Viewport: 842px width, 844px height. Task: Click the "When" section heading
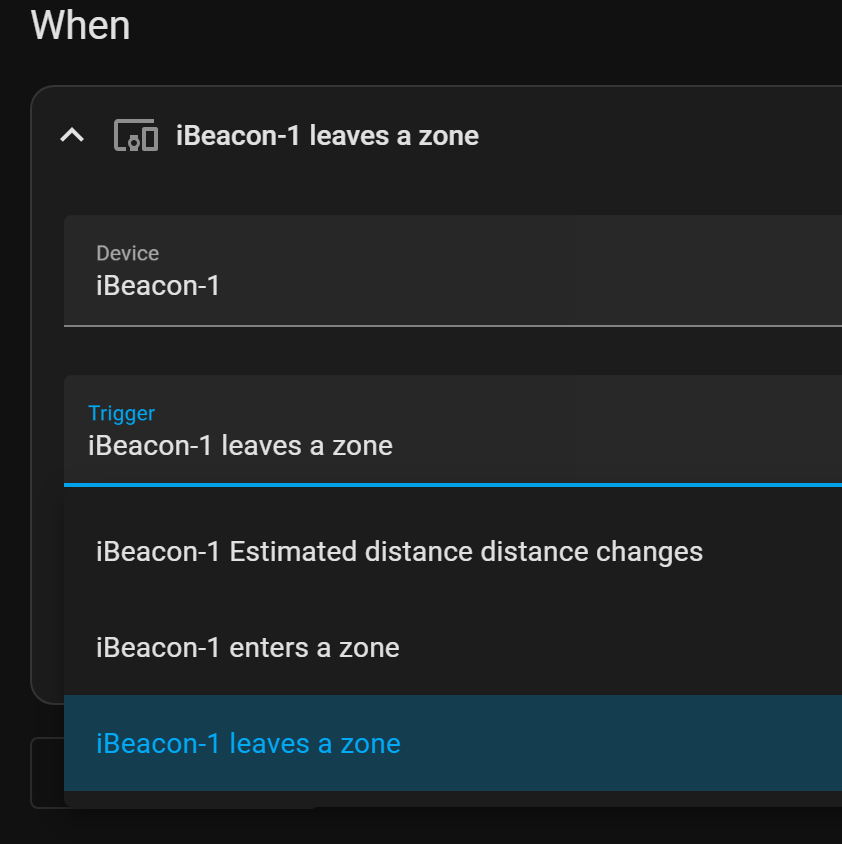click(80, 25)
